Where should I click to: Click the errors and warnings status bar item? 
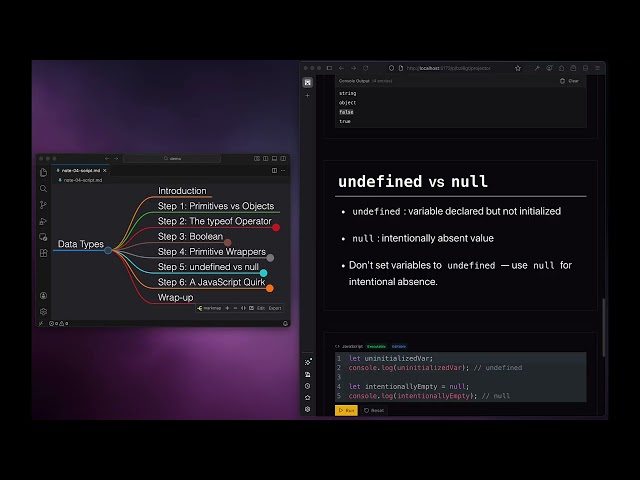(59, 323)
